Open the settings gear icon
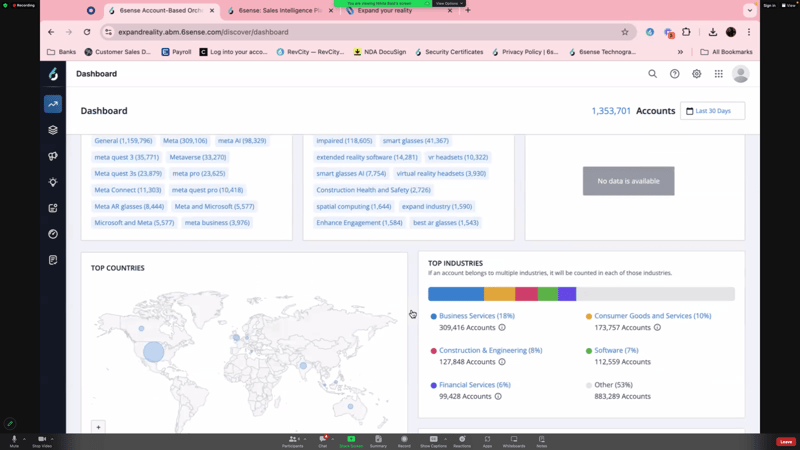The height and width of the screenshot is (450, 800). point(696,74)
